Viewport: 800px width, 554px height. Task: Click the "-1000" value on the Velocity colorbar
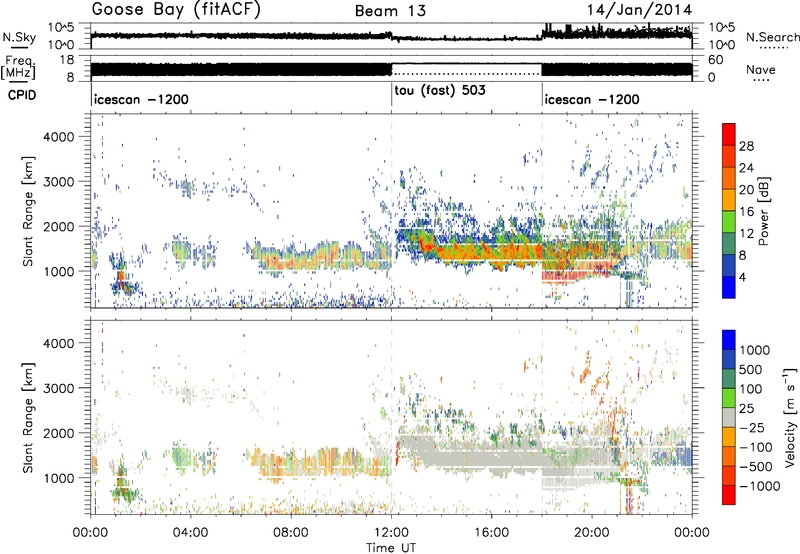click(759, 486)
